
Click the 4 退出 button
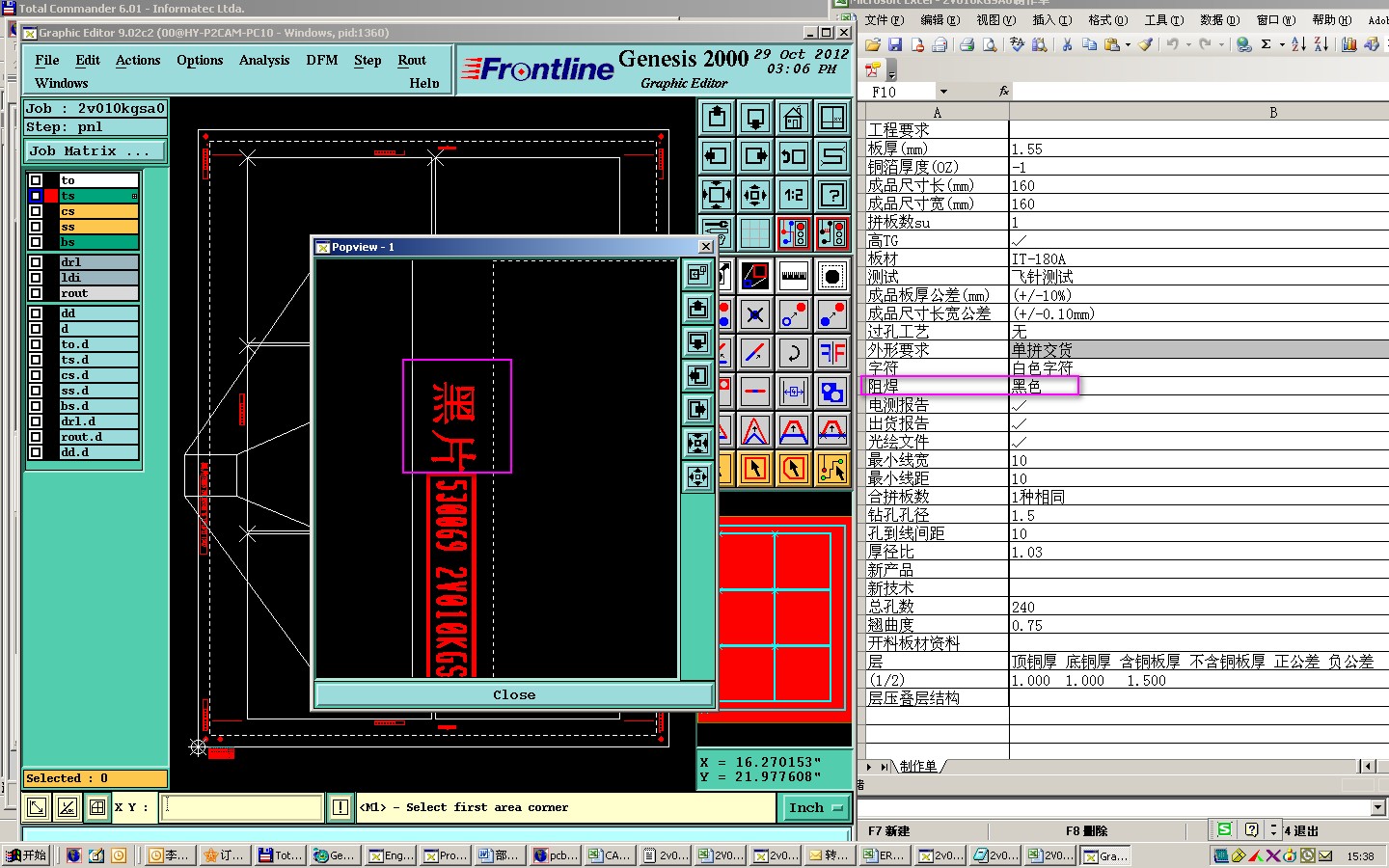1301,830
